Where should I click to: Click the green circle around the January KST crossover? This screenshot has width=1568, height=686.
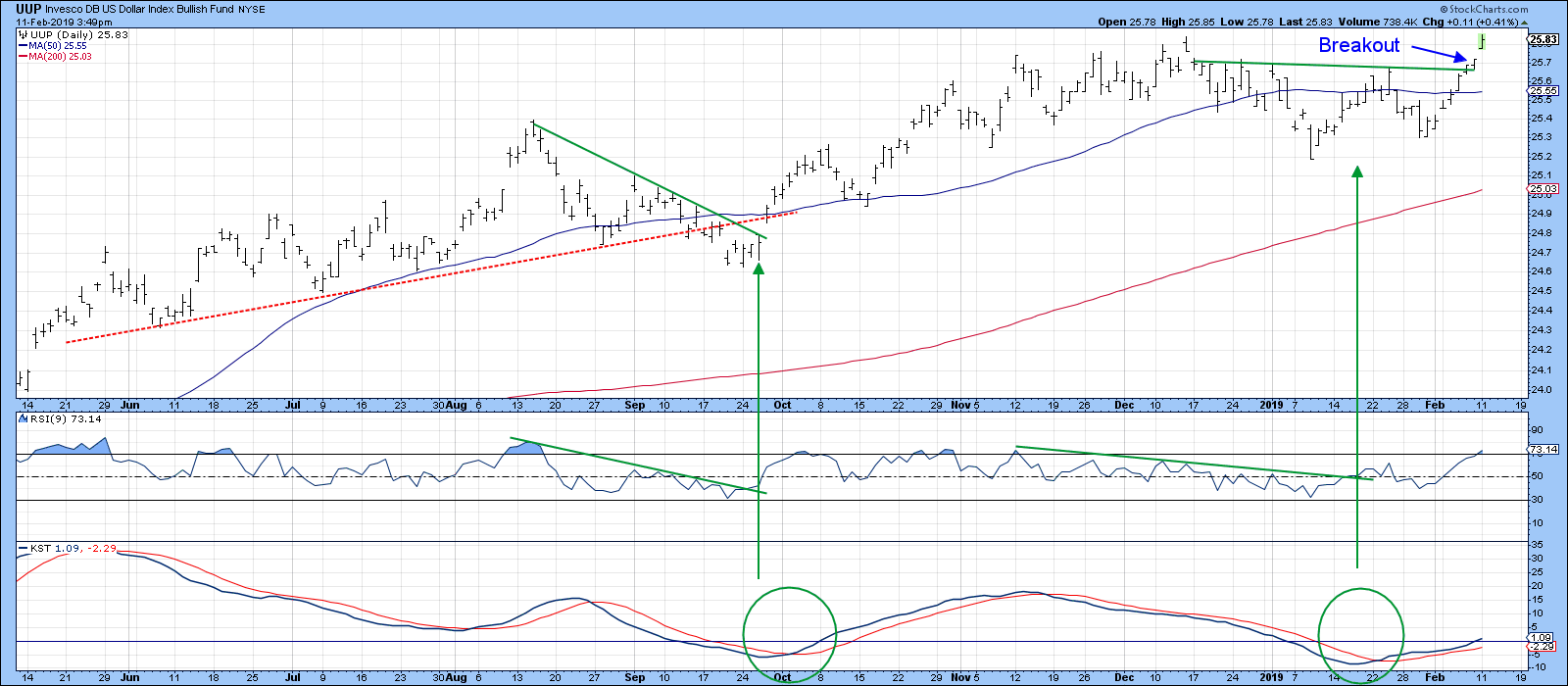coord(1361,634)
